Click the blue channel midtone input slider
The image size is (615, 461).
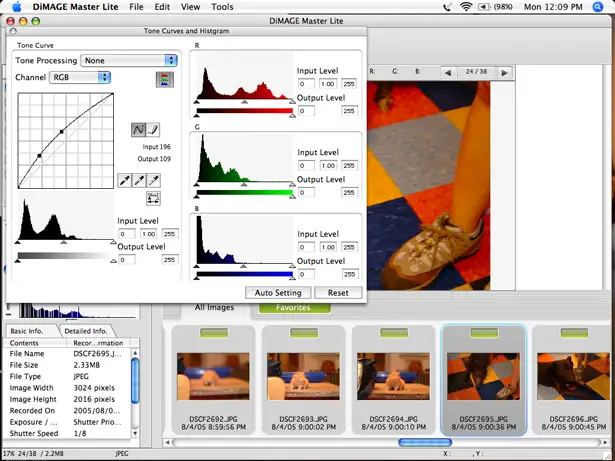tap(244, 266)
